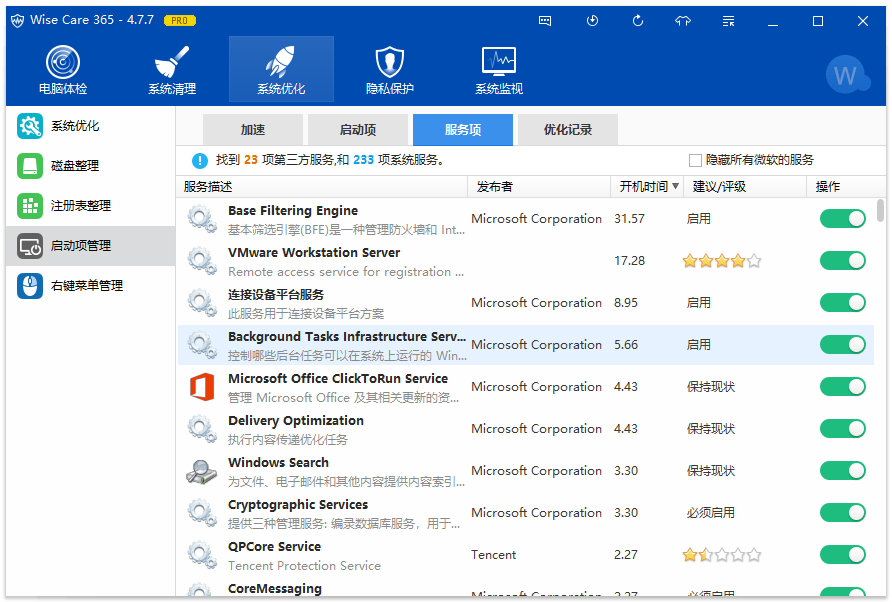Select the 连接设备平台服务 service name

(x=276, y=295)
